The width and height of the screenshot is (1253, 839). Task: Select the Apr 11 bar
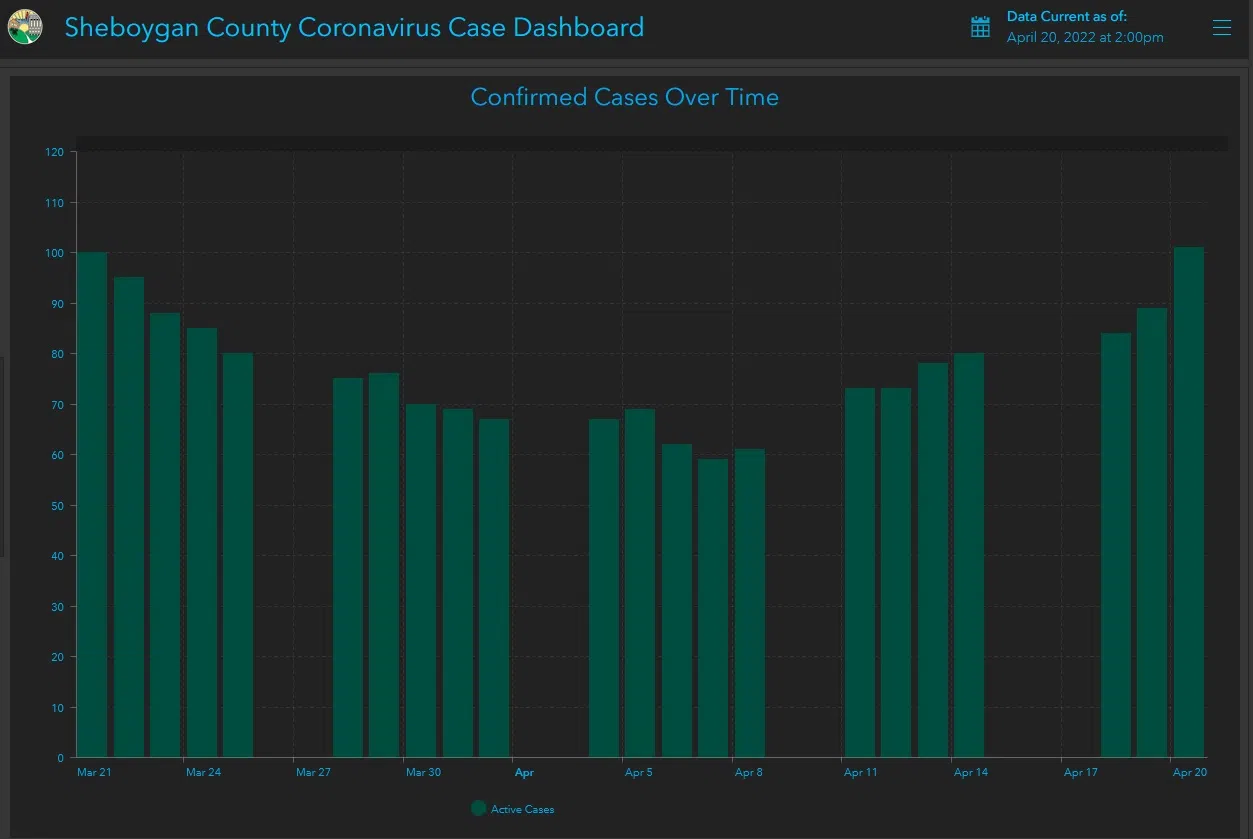pos(859,572)
